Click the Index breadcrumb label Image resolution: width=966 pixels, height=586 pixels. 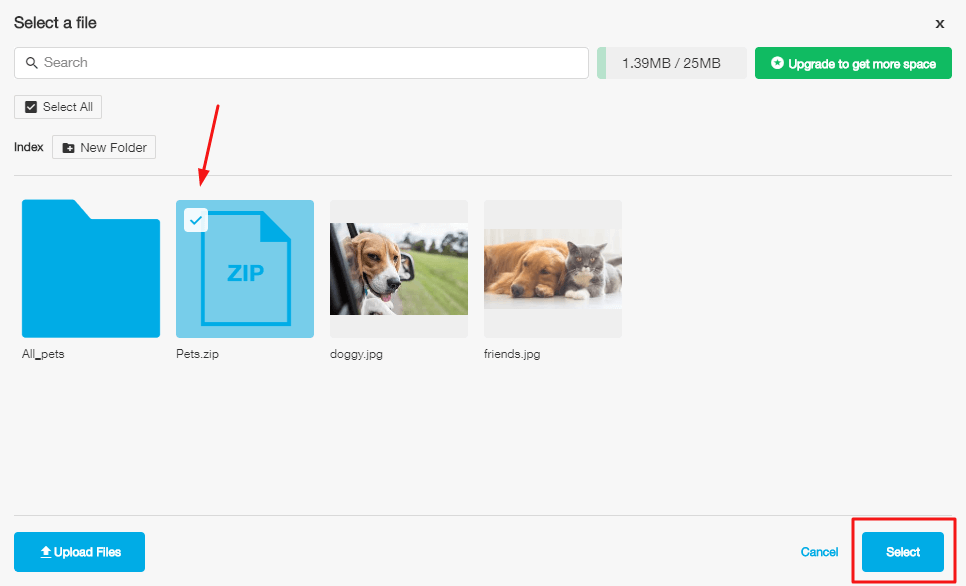29,147
